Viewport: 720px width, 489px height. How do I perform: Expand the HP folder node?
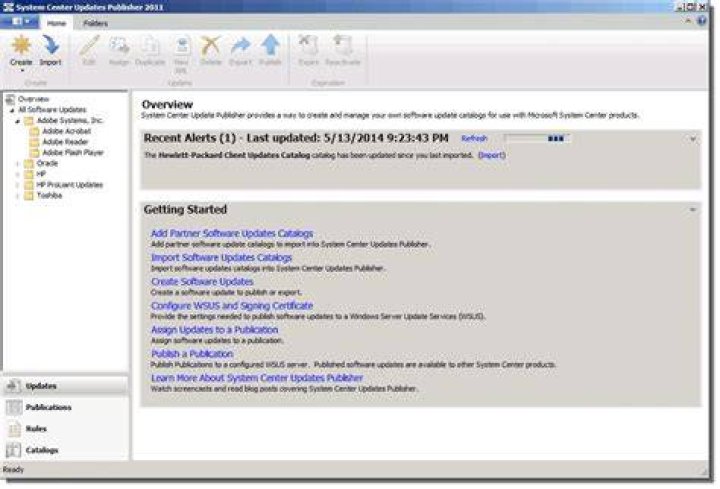[17, 174]
